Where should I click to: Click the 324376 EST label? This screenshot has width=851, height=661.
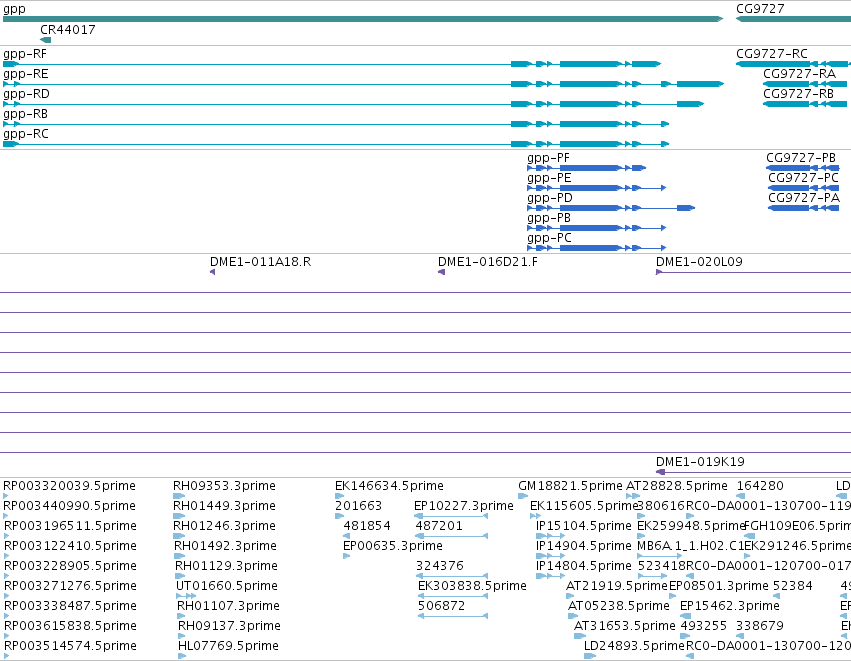point(440,566)
